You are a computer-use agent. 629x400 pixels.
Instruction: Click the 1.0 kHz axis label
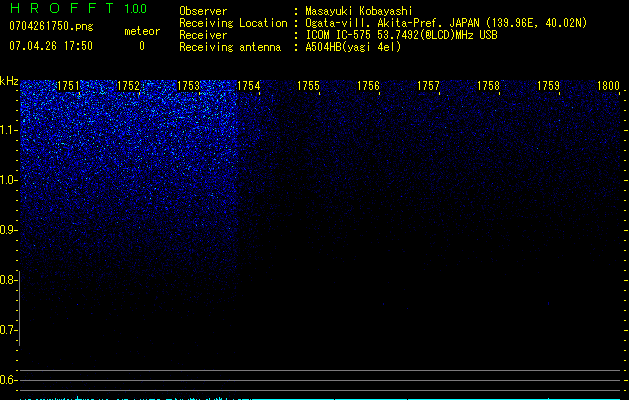click(9, 180)
